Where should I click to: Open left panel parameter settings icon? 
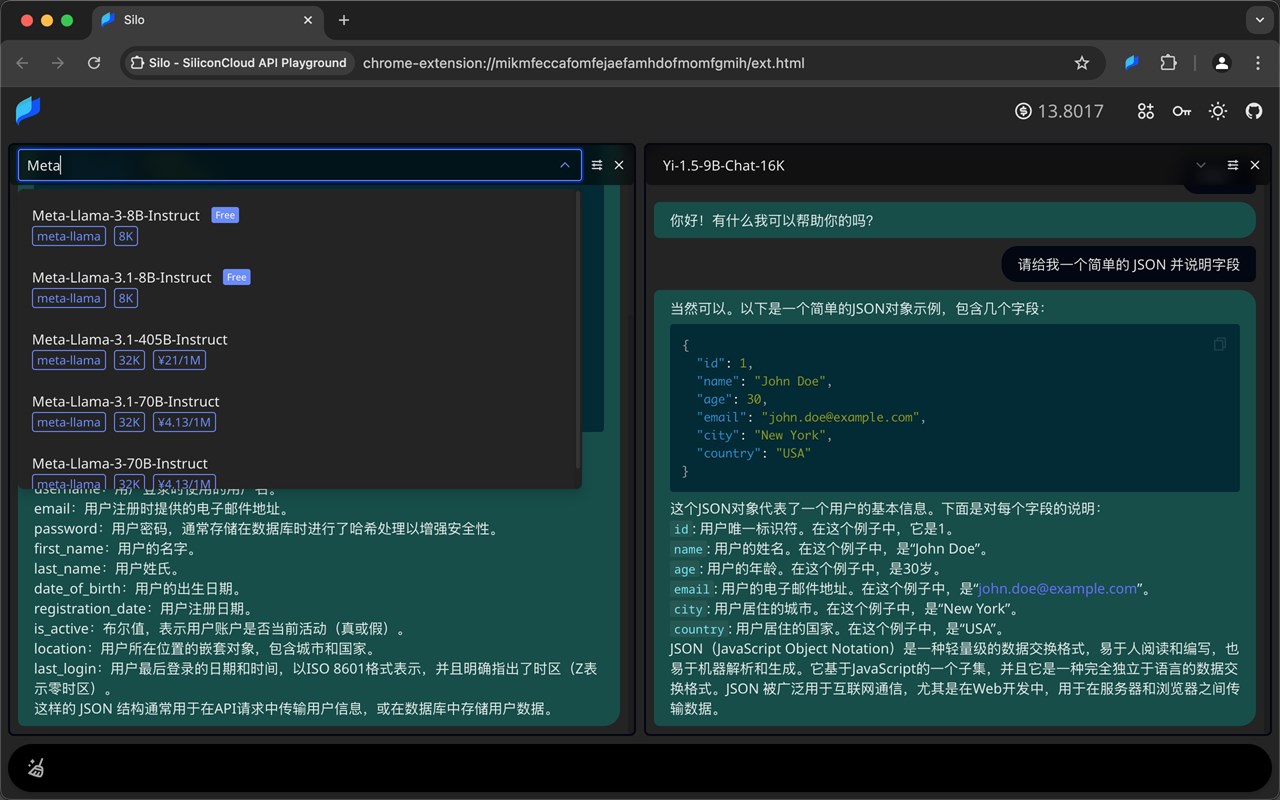point(597,165)
